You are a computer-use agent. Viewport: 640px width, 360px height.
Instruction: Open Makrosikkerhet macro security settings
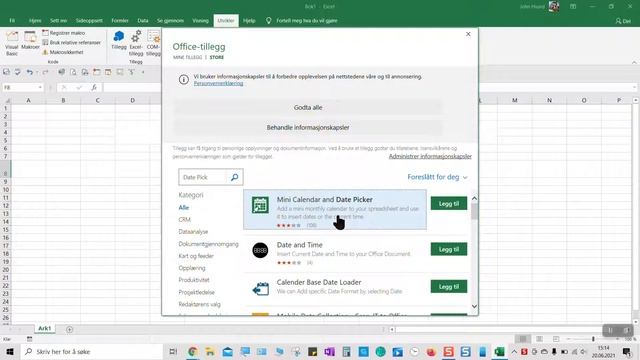pyautogui.click(x=63, y=52)
